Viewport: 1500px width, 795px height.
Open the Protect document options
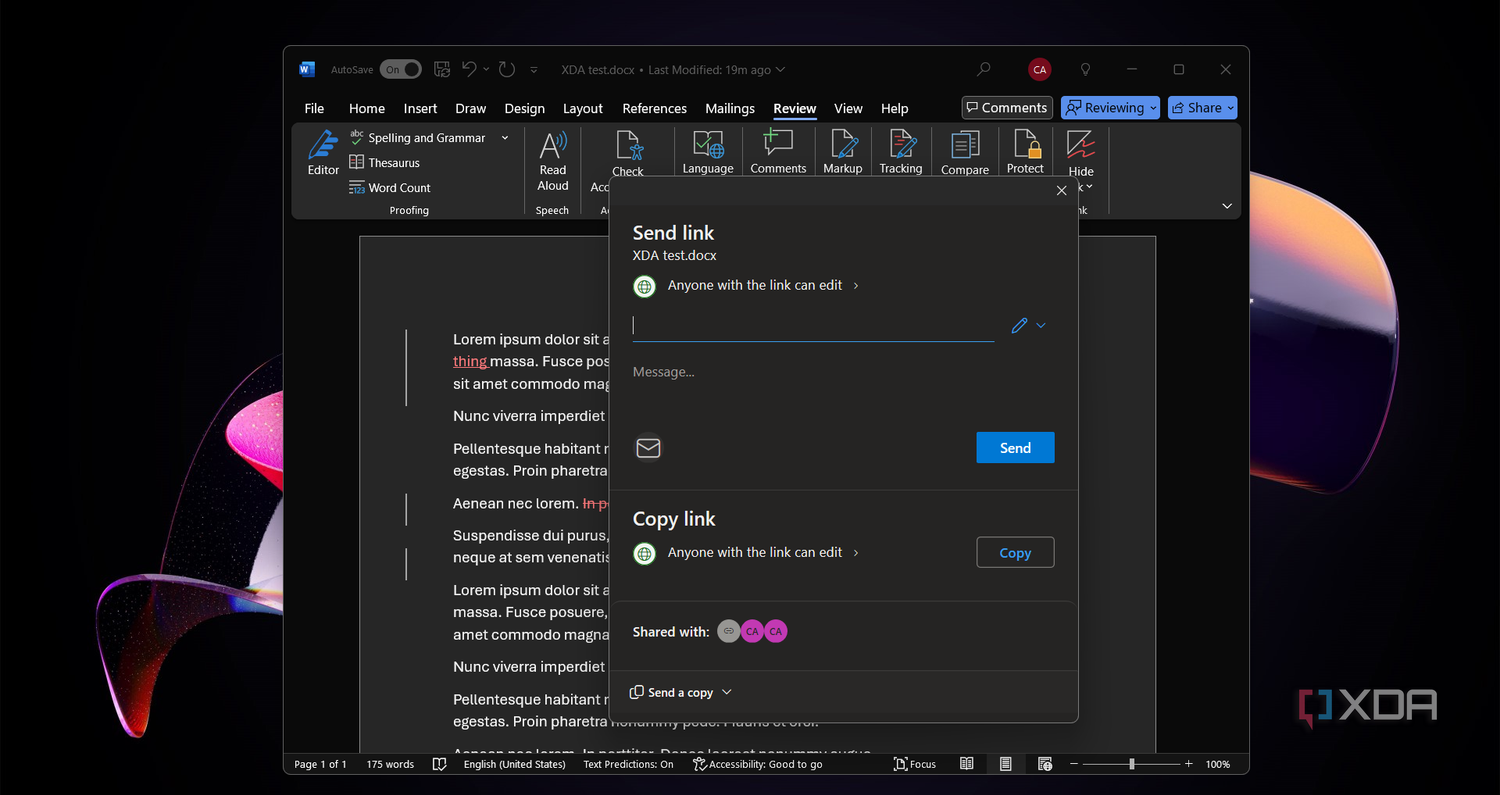[x=1025, y=153]
